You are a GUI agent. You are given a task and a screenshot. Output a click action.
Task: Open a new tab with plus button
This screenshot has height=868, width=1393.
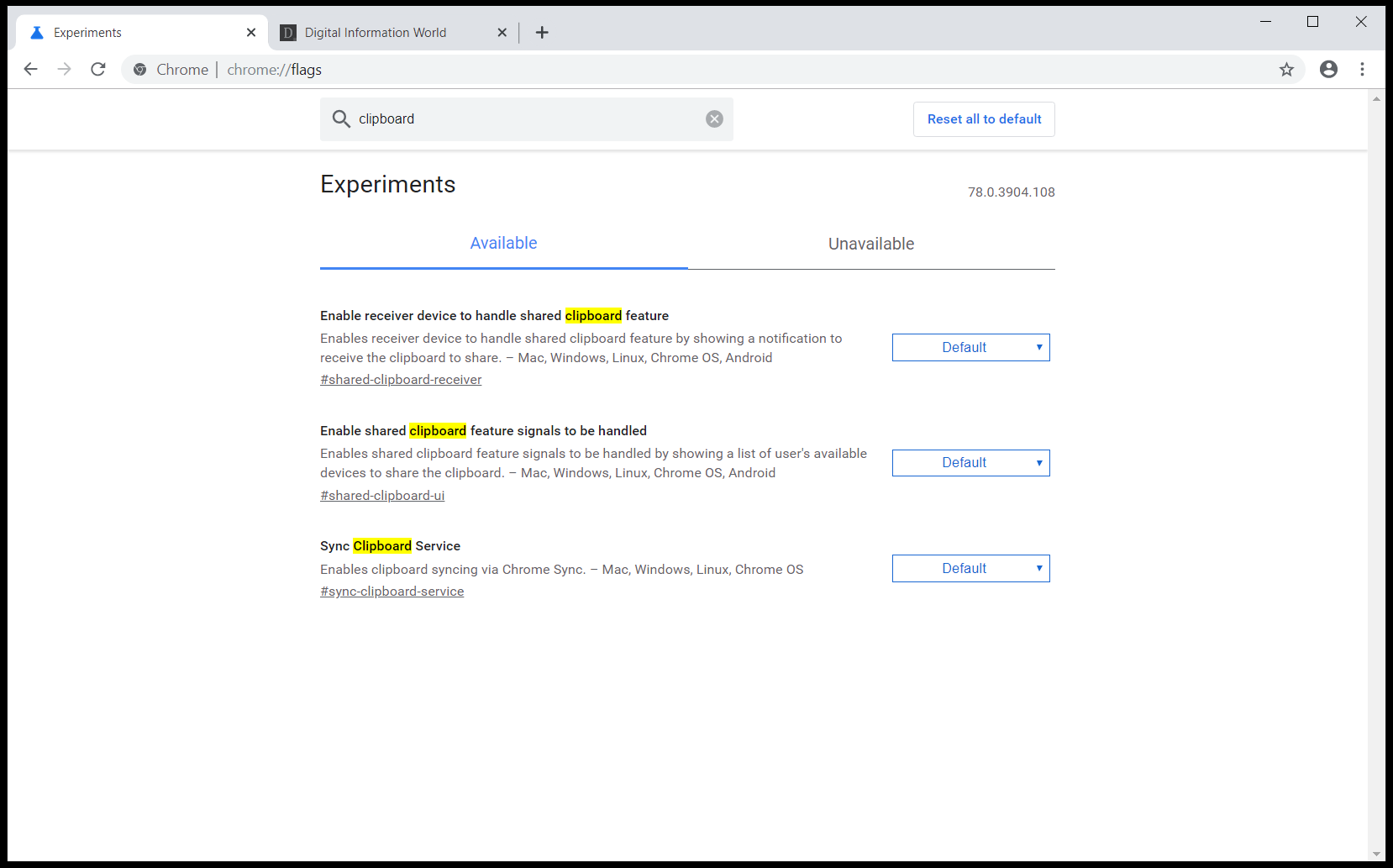pyautogui.click(x=542, y=33)
